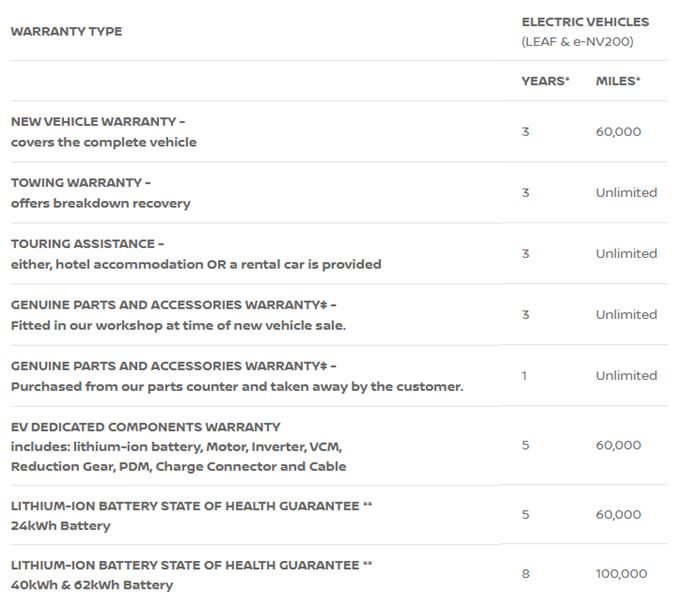Image resolution: width=673 pixels, height=602 pixels.
Task: Click the YEARS* column header
Action: (x=545, y=81)
